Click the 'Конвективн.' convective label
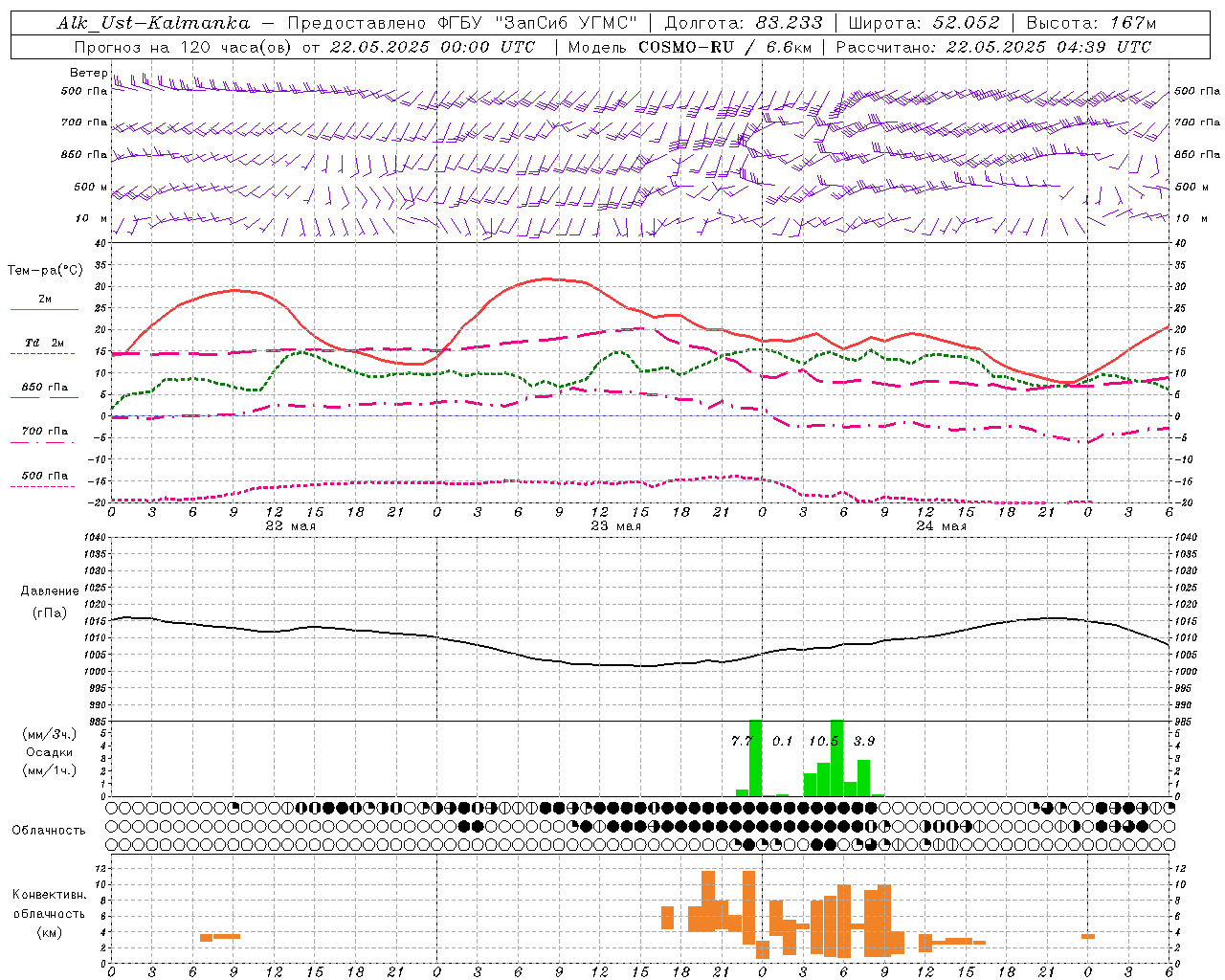The height and width of the screenshot is (980, 1225). [x=50, y=895]
